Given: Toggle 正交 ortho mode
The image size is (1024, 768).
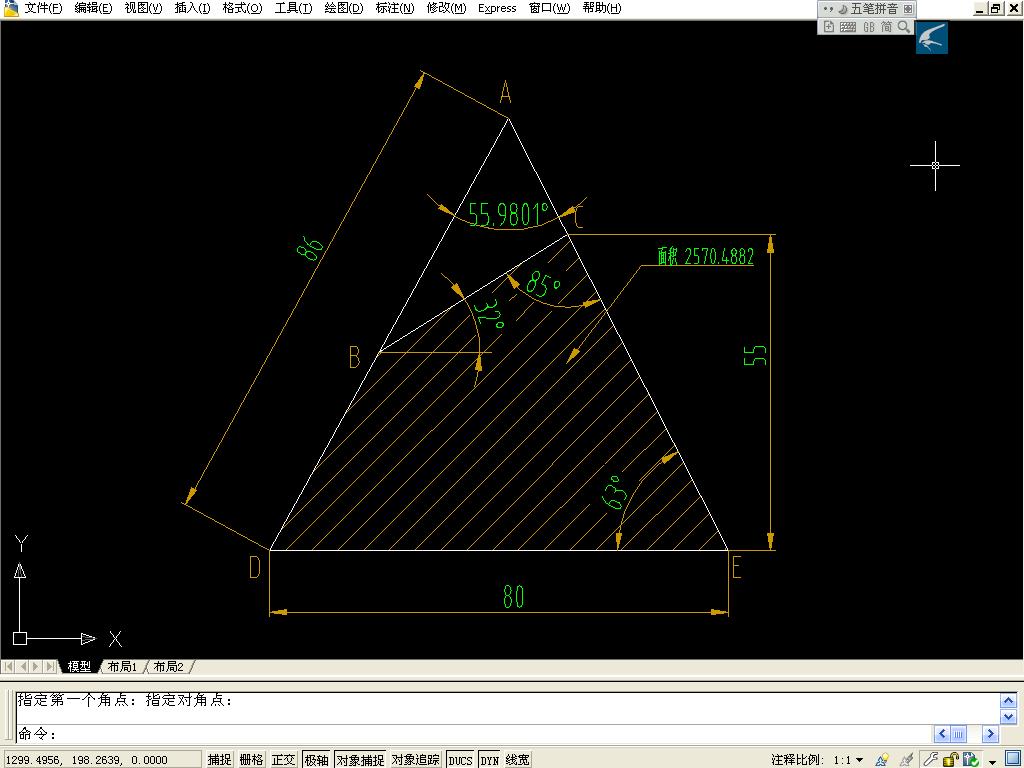Looking at the screenshot, I should click(x=283, y=760).
